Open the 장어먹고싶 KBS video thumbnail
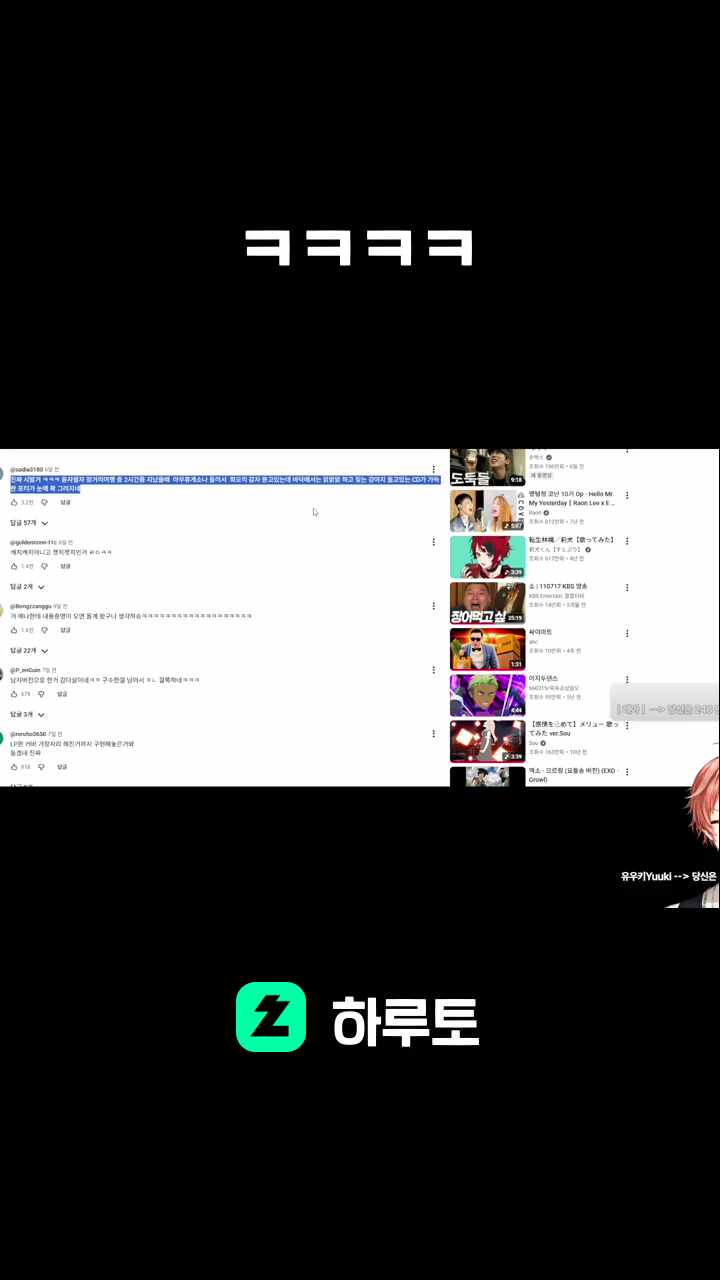This screenshot has height=1280, width=720. click(x=487, y=603)
